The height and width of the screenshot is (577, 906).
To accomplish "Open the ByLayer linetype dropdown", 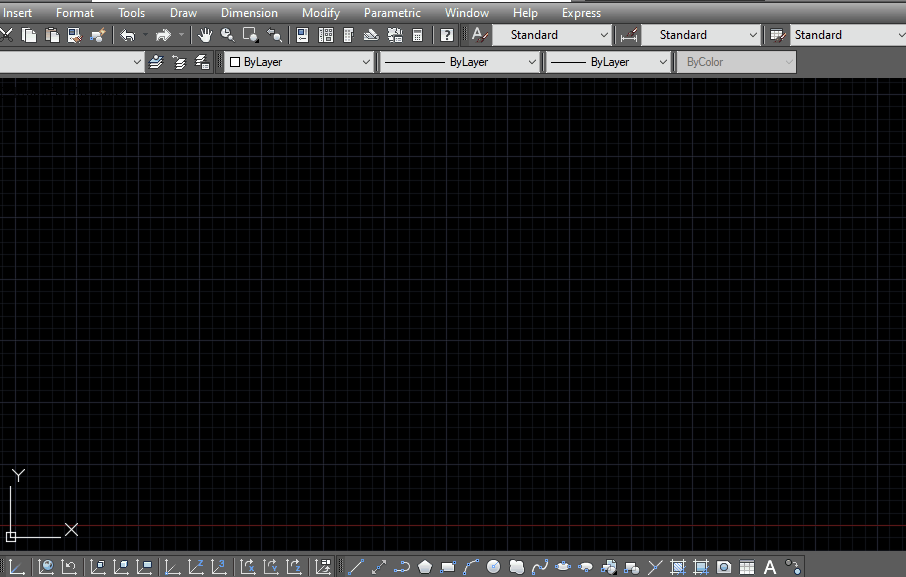I will [460, 62].
